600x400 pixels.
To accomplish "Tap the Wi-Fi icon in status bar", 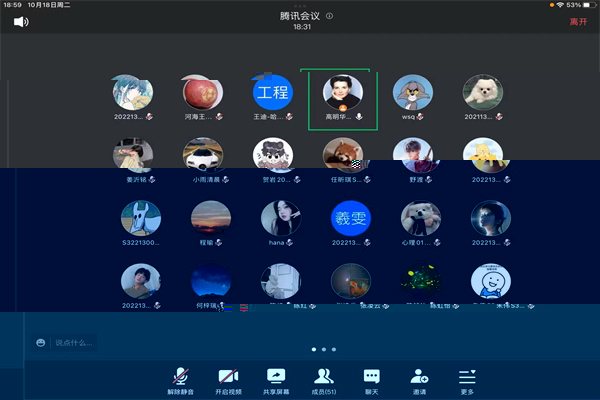I will 560,5.
